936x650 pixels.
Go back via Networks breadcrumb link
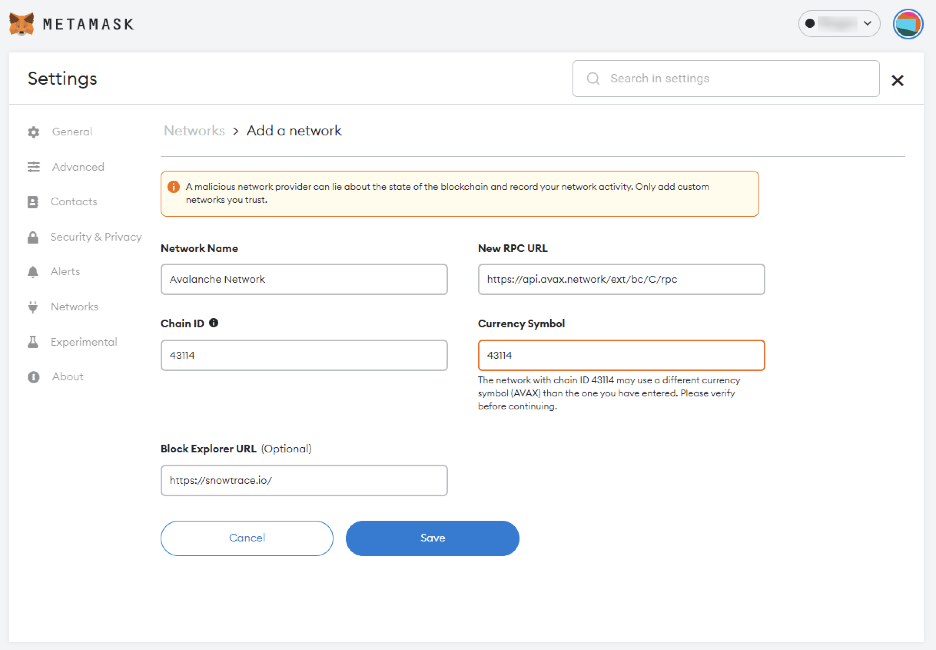coord(194,130)
